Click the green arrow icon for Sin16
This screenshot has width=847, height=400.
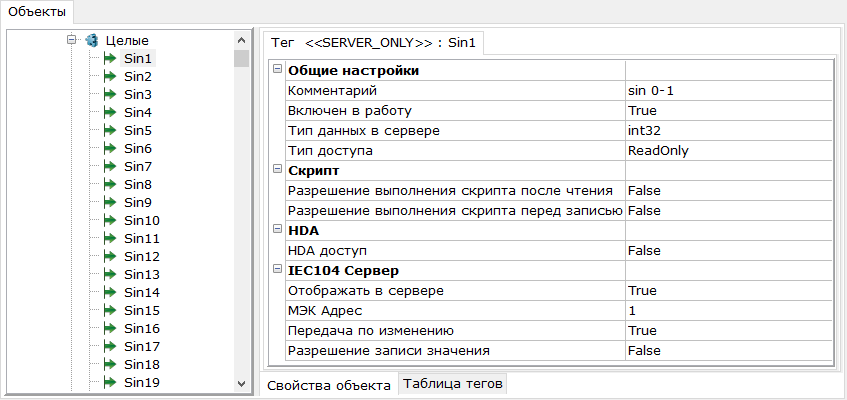pyautogui.click(x=110, y=328)
